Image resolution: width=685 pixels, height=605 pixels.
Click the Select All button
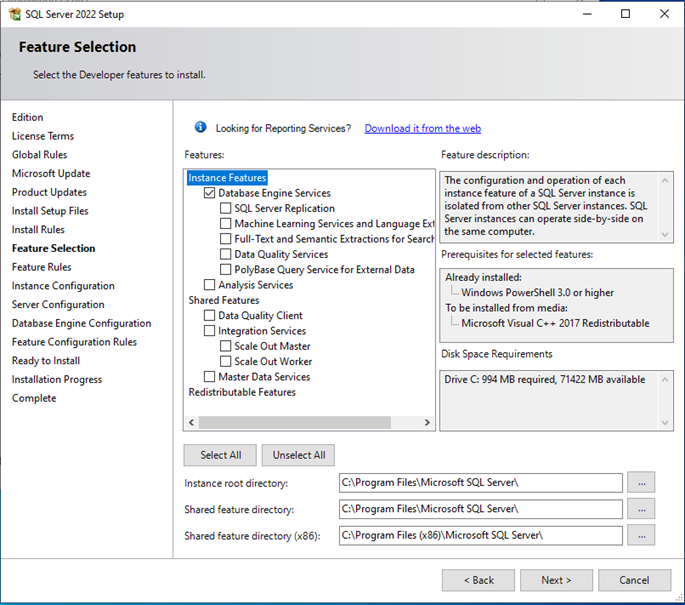pos(220,455)
